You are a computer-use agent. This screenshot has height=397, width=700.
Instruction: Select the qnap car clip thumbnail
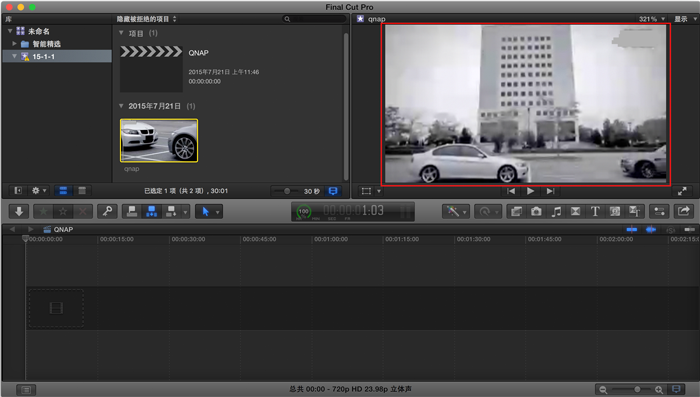click(x=159, y=141)
